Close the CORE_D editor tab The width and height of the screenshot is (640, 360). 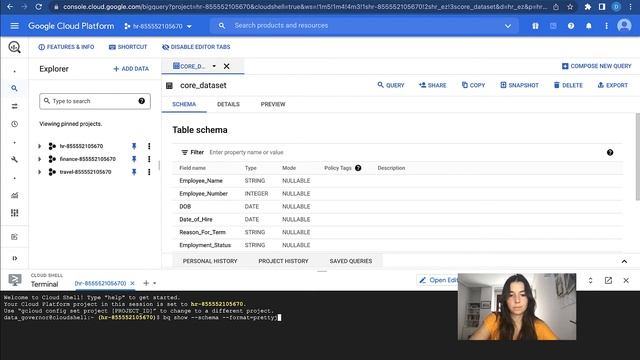tap(227, 66)
